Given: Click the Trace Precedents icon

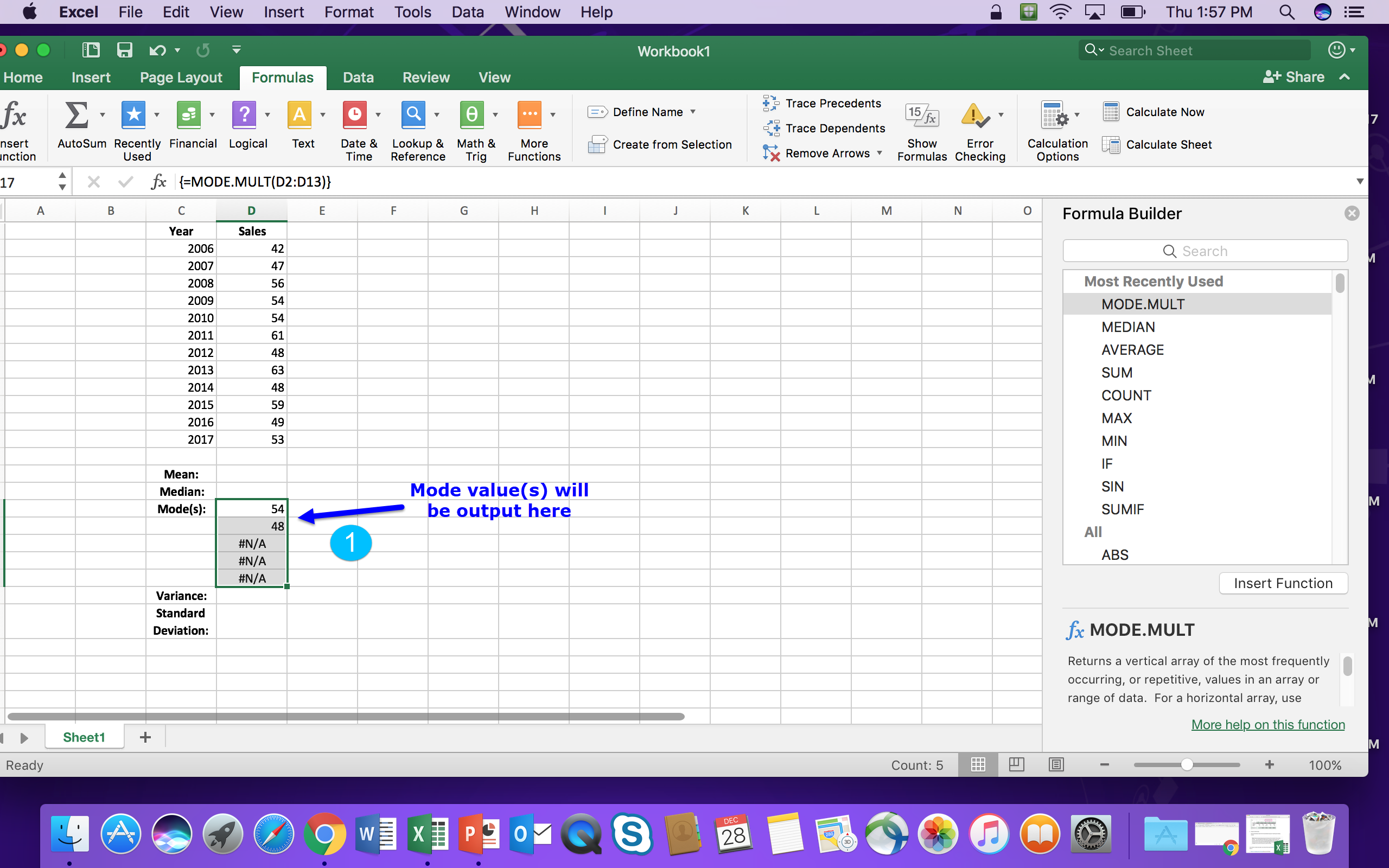Looking at the screenshot, I should (770, 103).
